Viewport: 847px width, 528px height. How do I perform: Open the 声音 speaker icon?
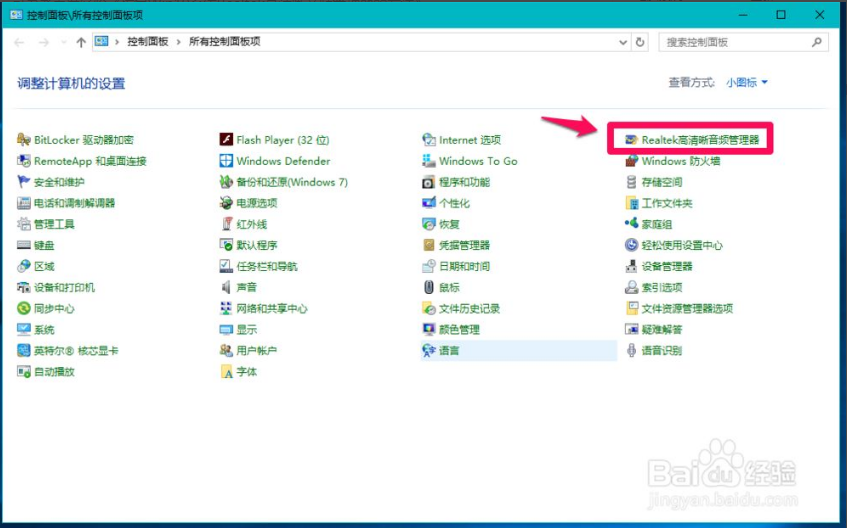(x=226, y=288)
